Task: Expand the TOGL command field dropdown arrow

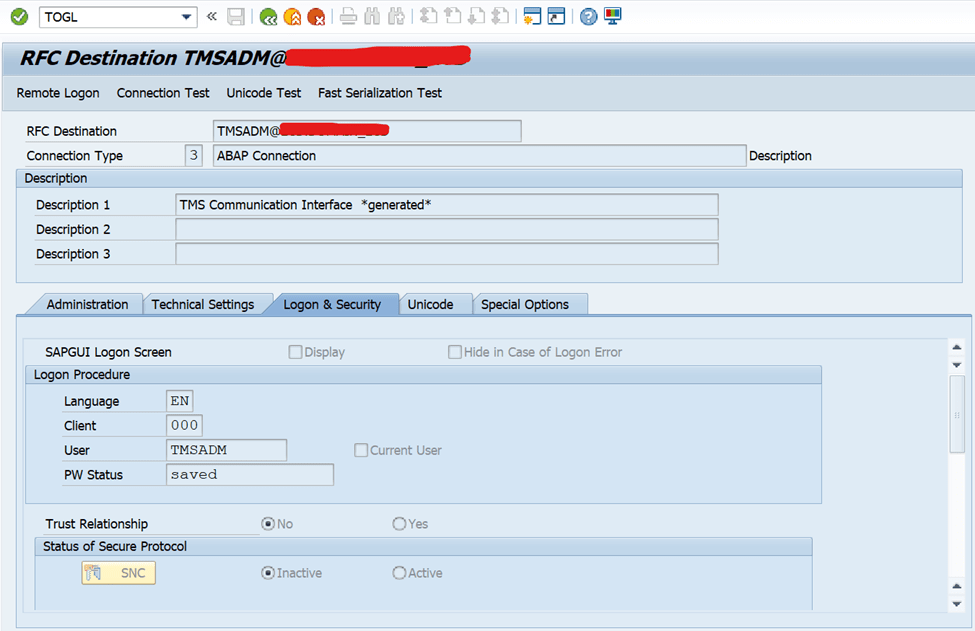Action: pos(186,17)
